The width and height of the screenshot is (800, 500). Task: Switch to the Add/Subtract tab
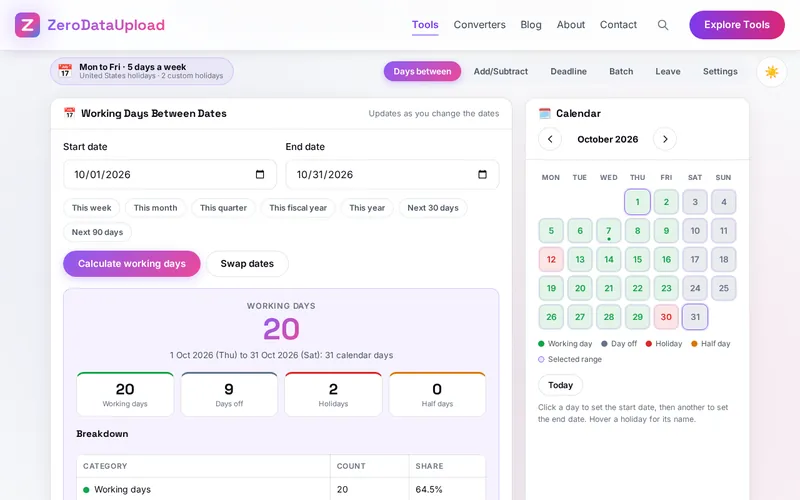[x=501, y=71]
